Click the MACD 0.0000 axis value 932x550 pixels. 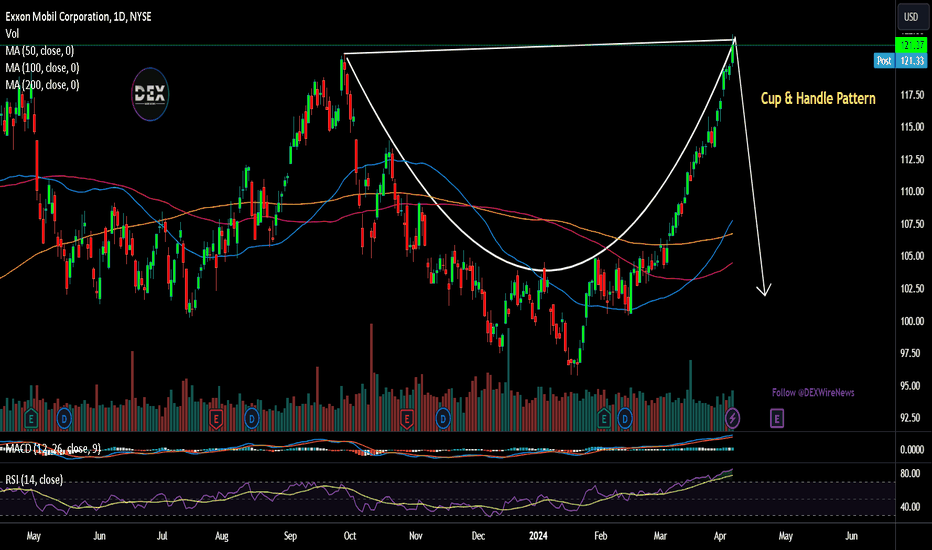[912, 450]
